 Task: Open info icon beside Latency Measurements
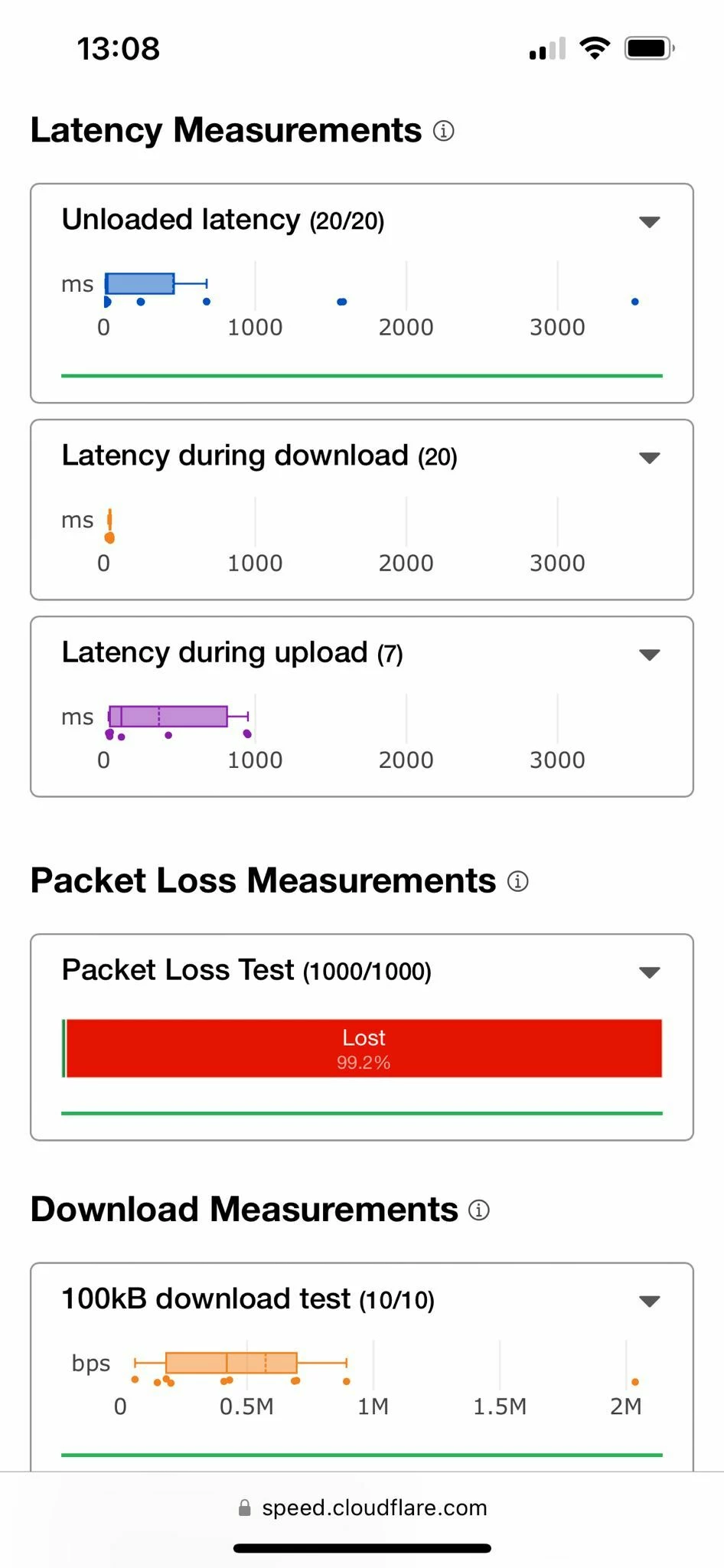pyautogui.click(x=444, y=131)
